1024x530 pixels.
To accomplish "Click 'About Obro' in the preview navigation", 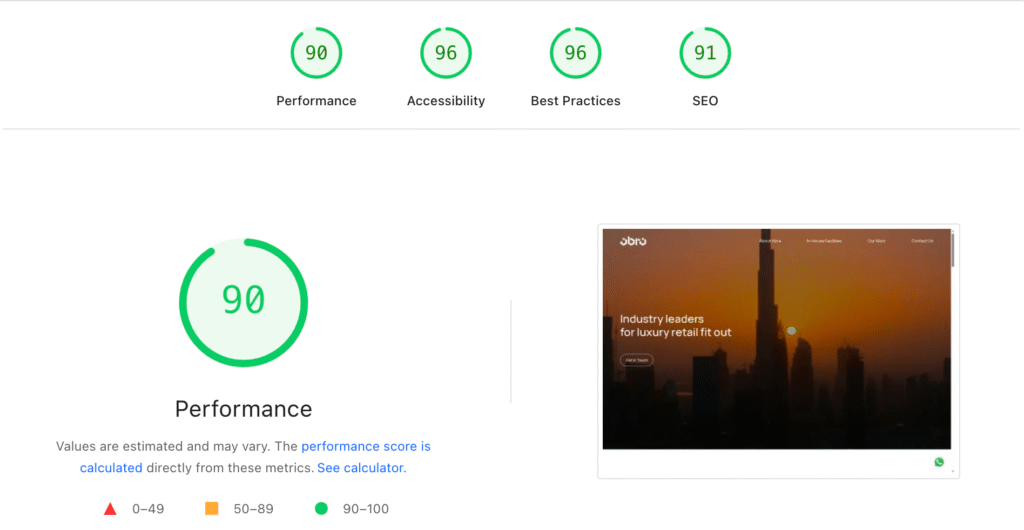I will 770,241.
